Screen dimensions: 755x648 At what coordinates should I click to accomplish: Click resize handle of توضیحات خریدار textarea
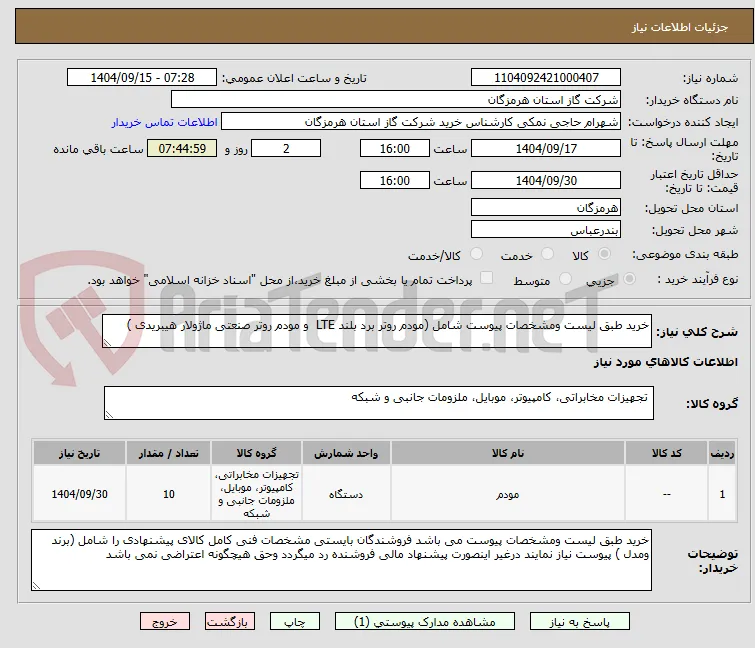pyautogui.click(x=37, y=585)
